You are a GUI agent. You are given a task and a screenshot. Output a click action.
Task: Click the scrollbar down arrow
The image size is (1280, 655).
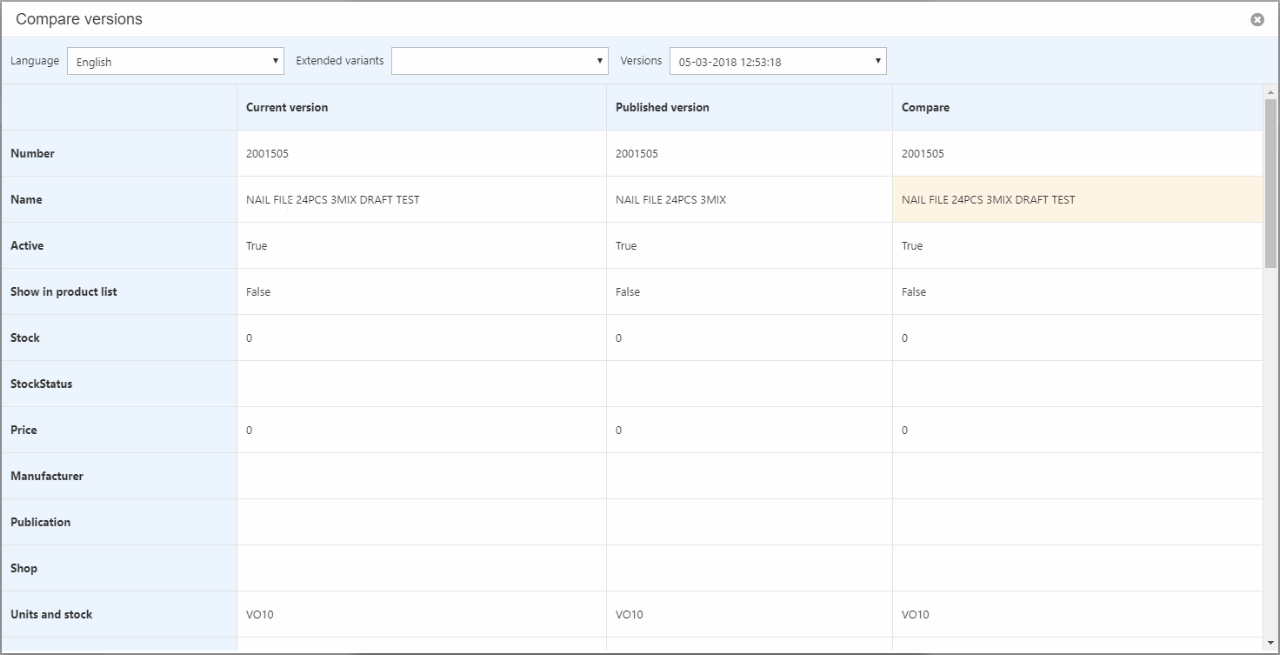point(1270,641)
